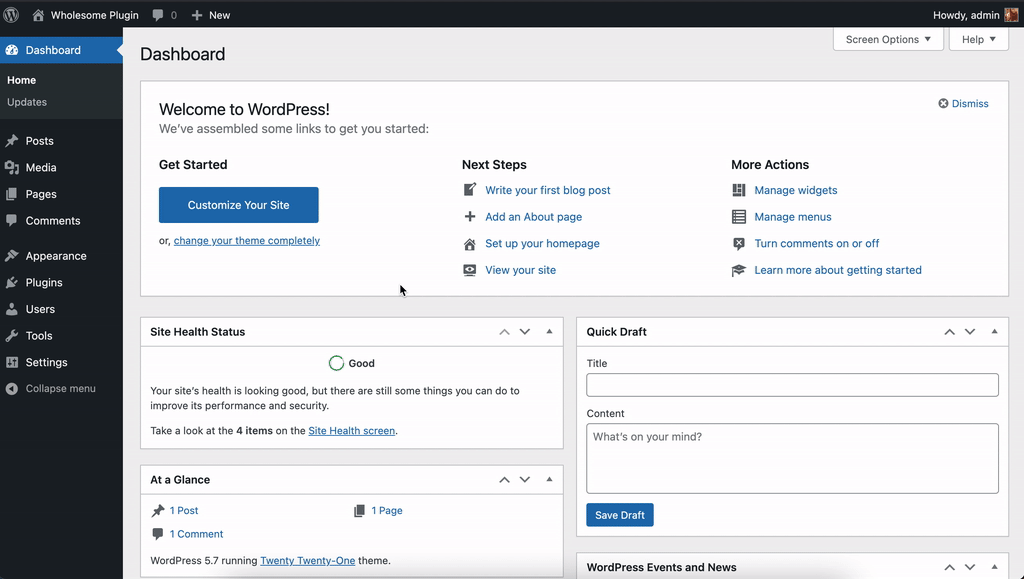Click the Pages icon in sidebar
This screenshot has width=1024, height=579.
click(x=12, y=194)
